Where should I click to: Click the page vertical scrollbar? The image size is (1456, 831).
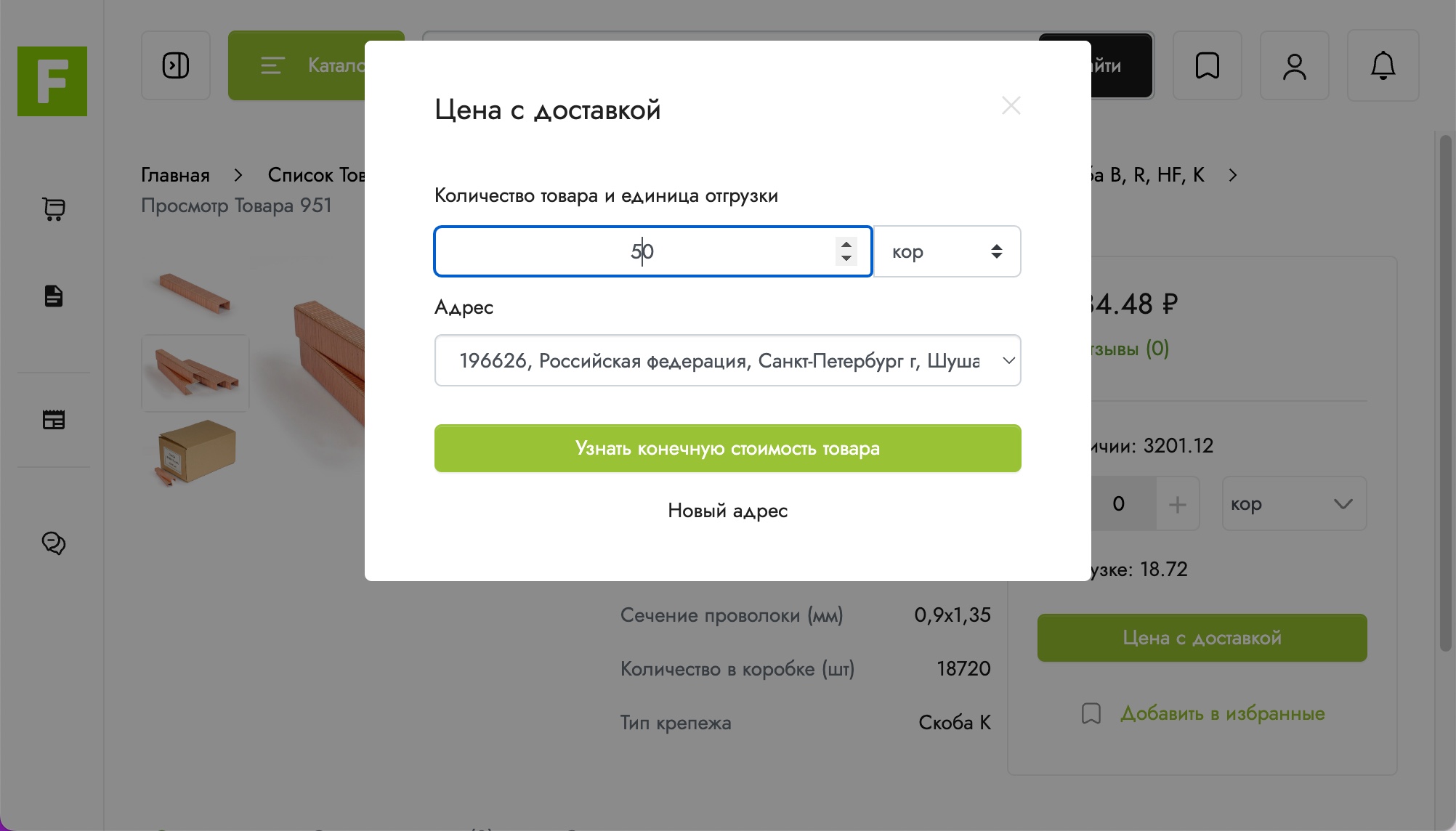pyautogui.click(x=1445, y=392)
